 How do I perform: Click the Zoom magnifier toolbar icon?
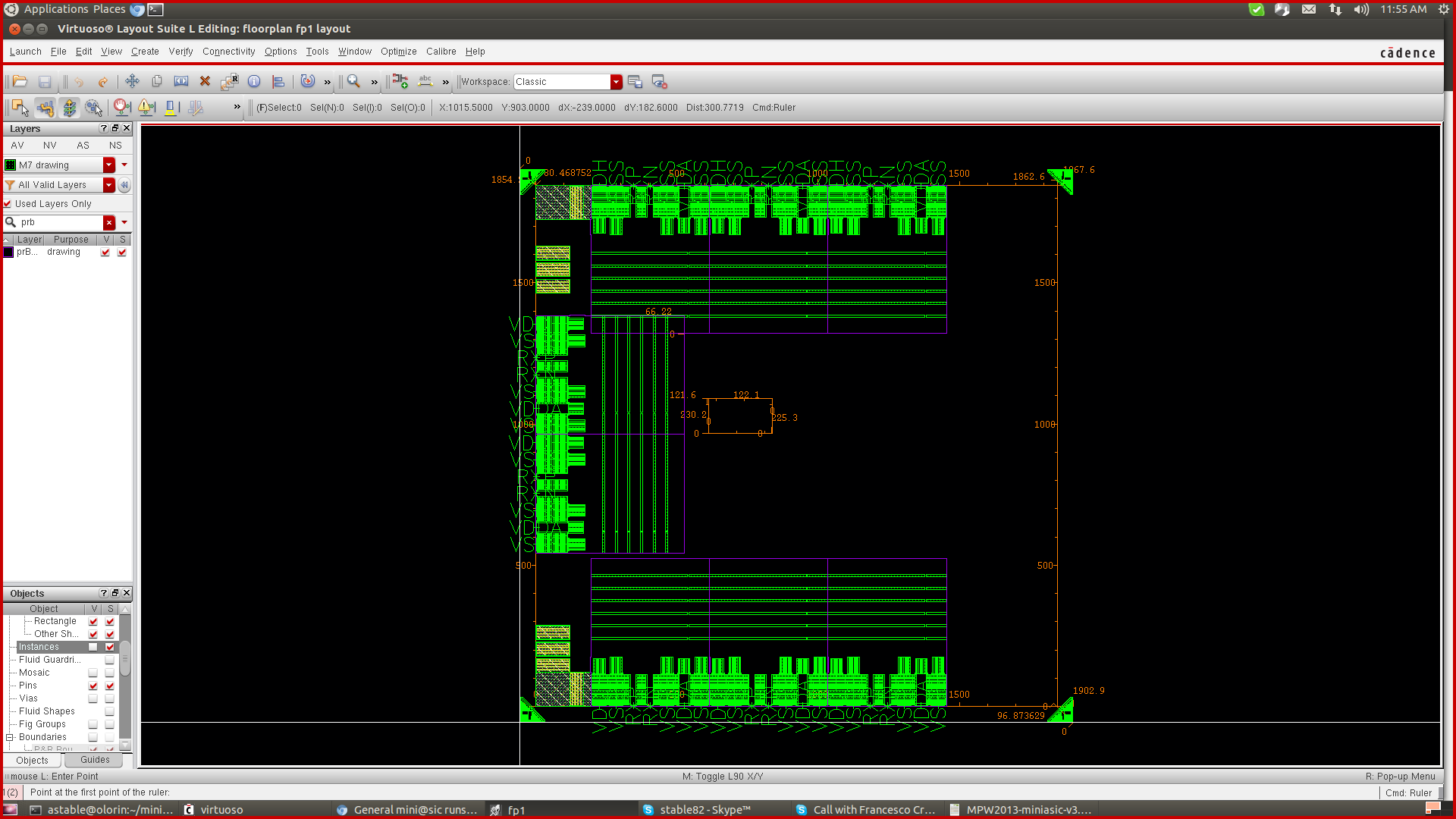click(x=353, y=81)
